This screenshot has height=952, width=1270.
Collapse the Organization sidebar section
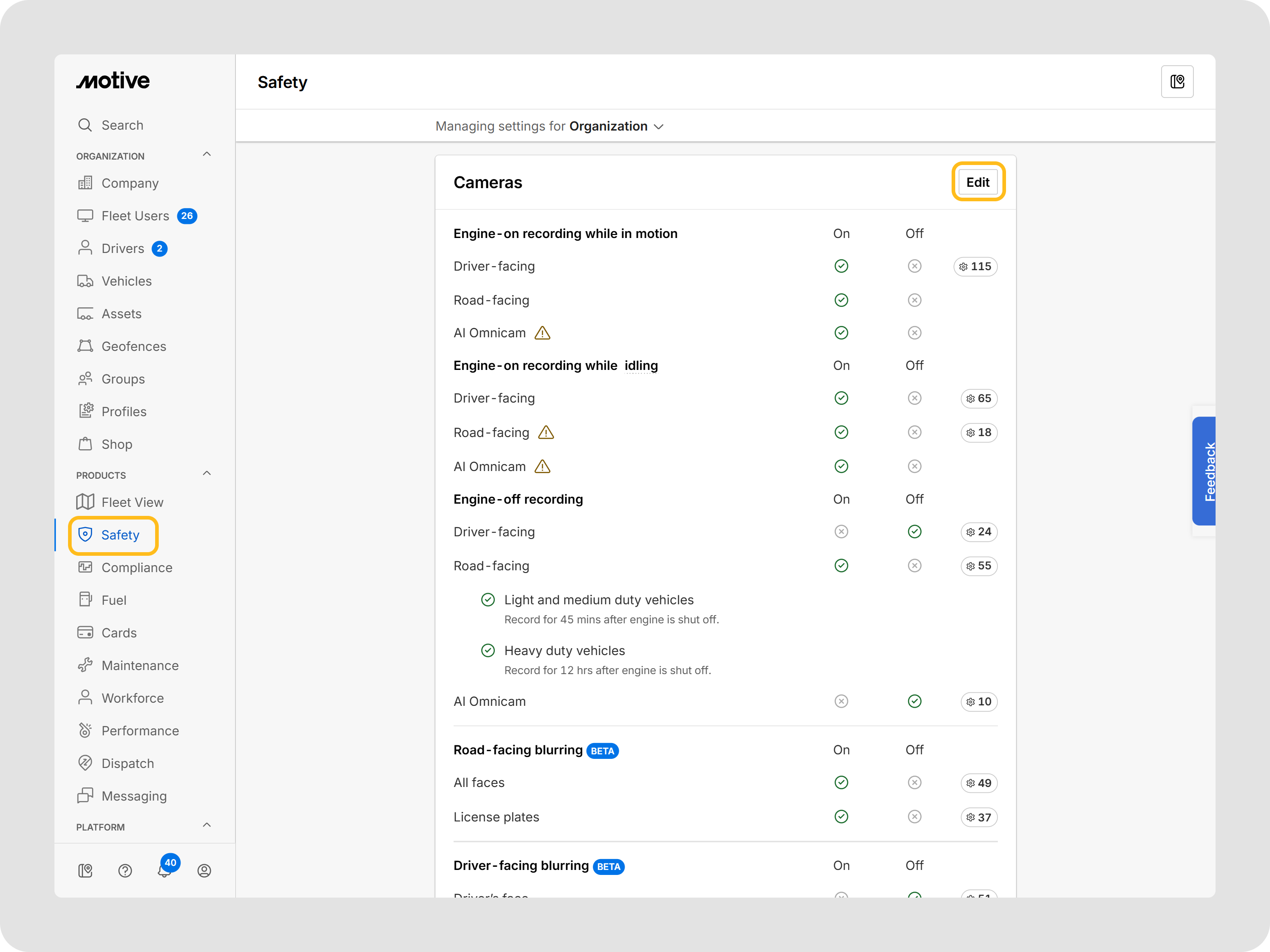207,155
